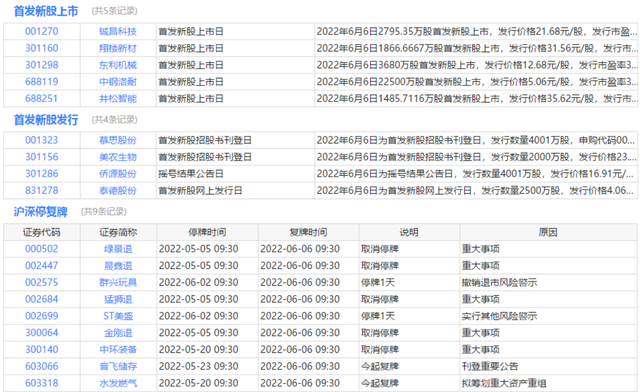Open stock code 301156 link
The image size is (640, 392).
42,157
